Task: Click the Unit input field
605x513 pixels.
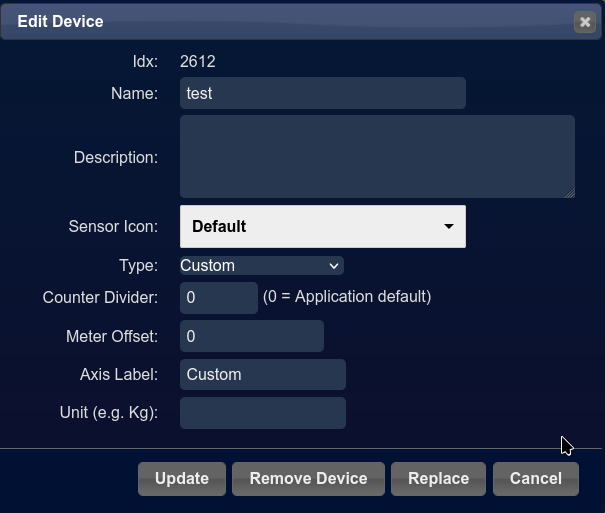Action: point(262,413)
